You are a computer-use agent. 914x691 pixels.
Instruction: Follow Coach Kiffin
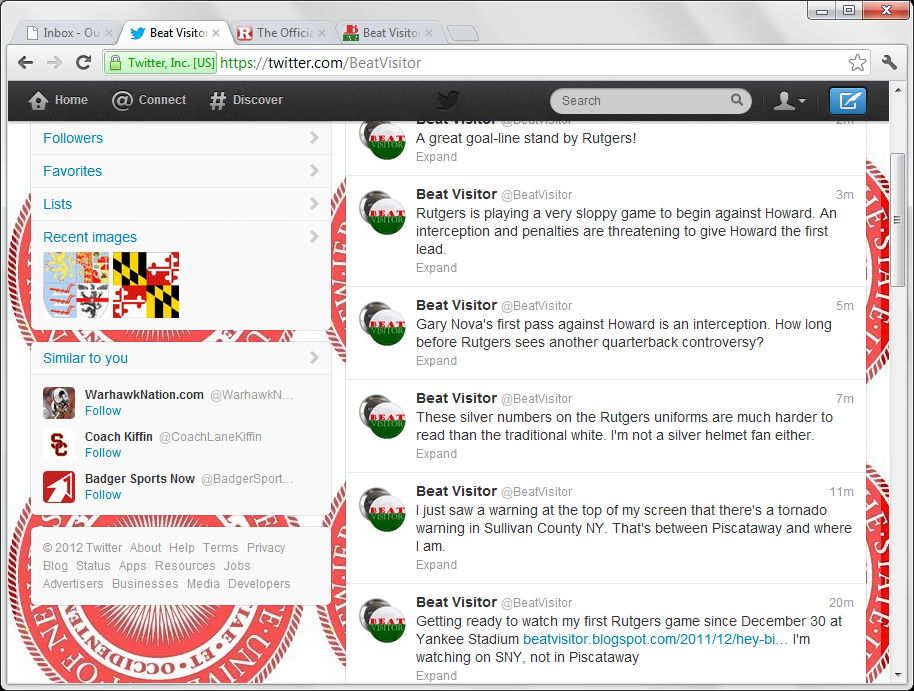(103, 453)
